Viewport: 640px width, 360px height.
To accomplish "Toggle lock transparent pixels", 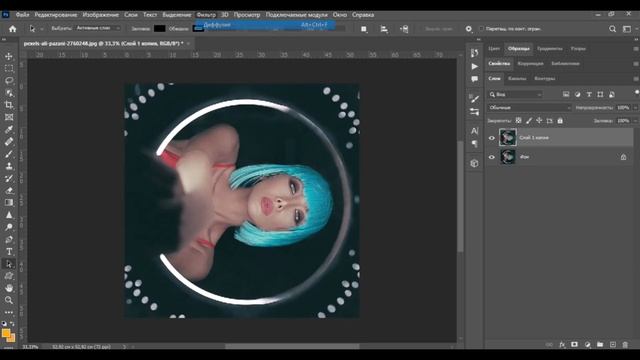I will pos(518,121).
